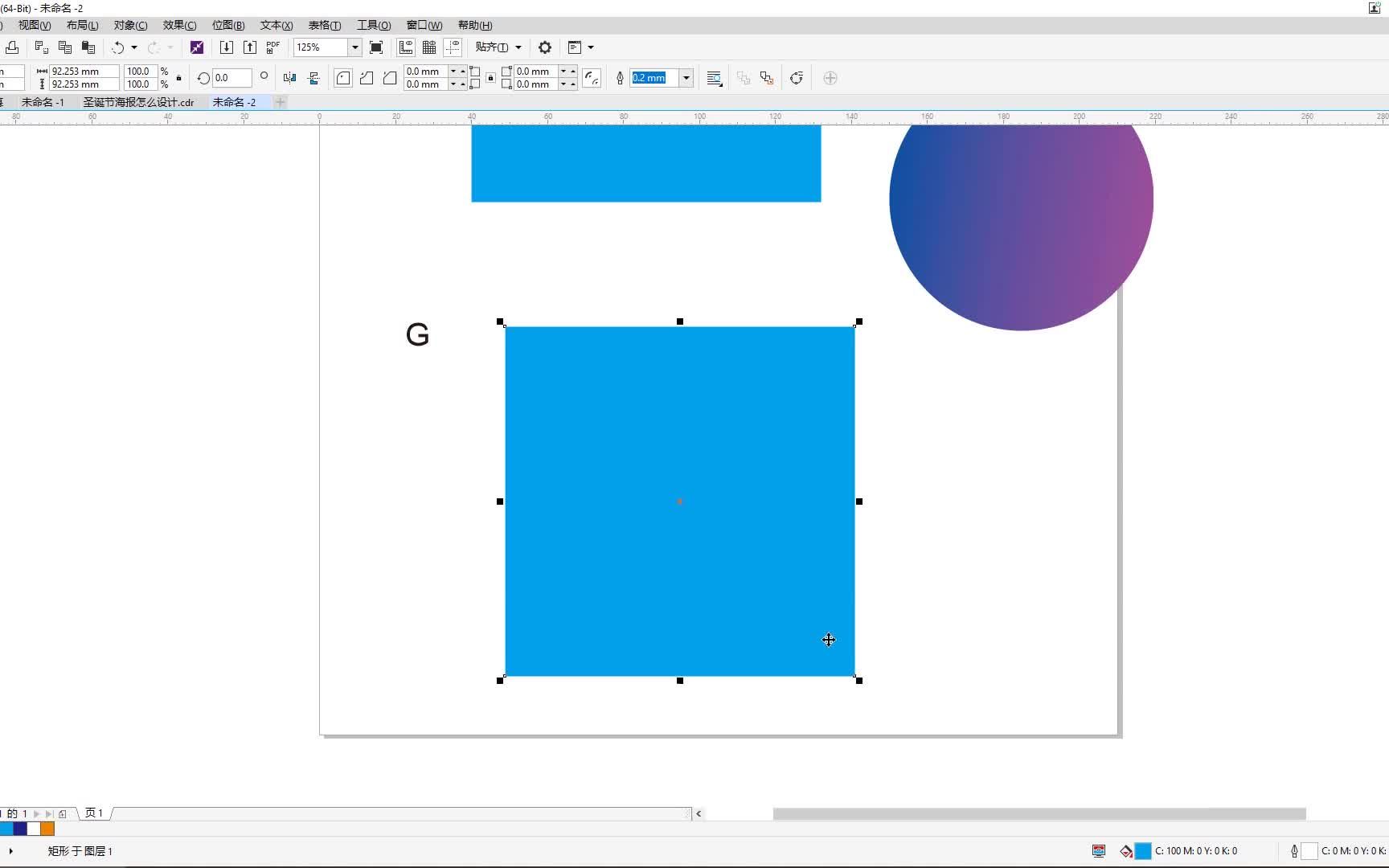Click the orange swatch in document palette
Viewport: 1389px width, 868px height.
[47, 829]
